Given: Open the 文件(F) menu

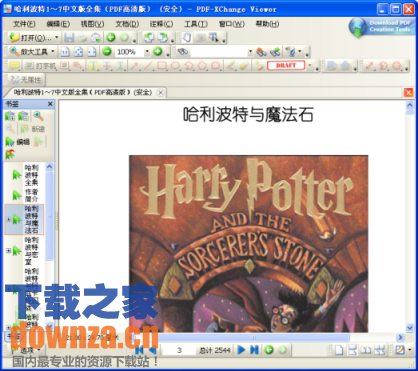Looking at the screenshot, I should (x=24, y=24).
